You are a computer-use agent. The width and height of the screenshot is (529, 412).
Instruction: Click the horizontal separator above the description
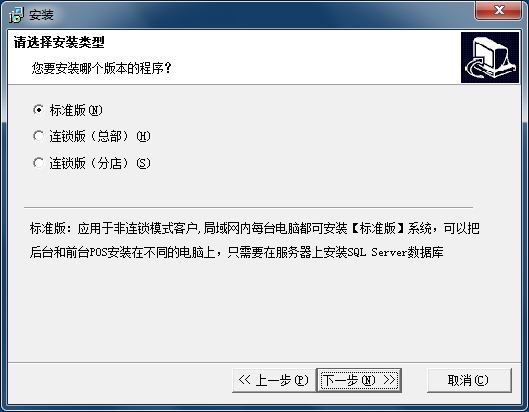[248, 207]
